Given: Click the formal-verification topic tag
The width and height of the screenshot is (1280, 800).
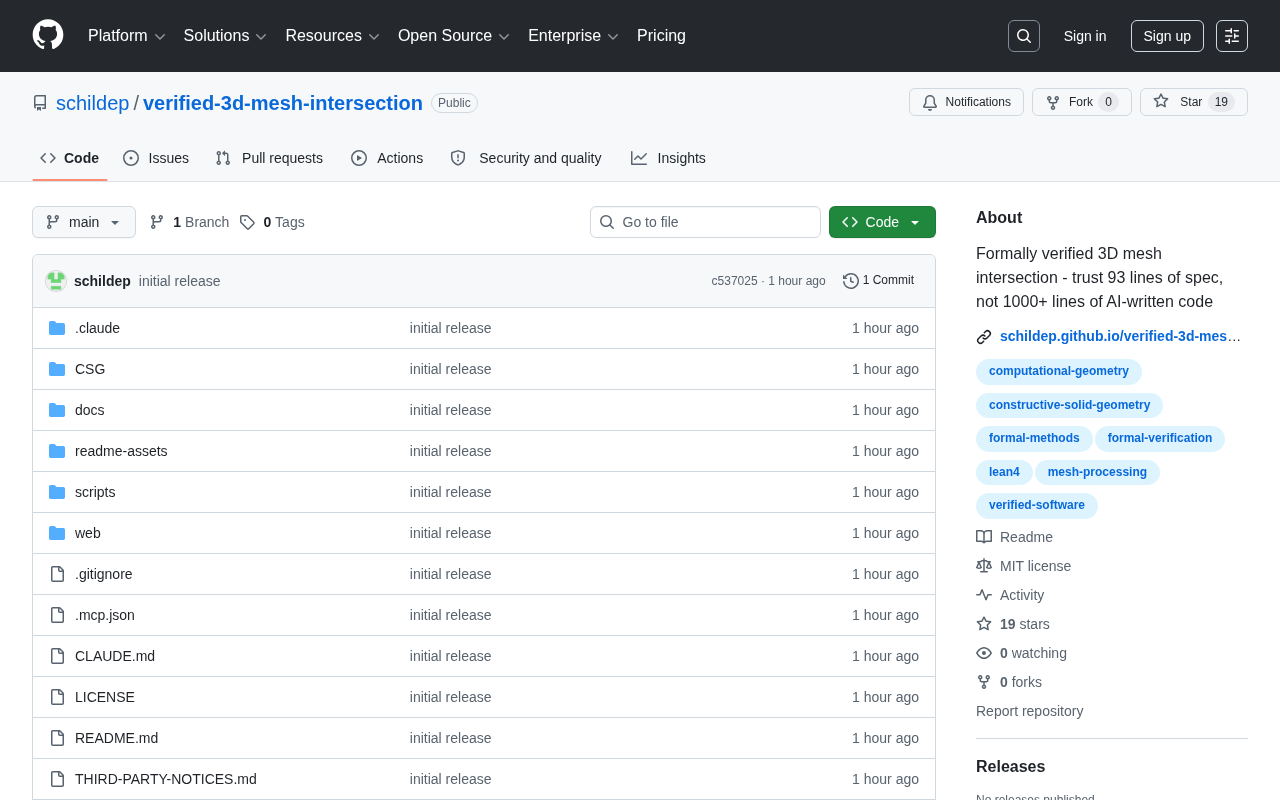Looking at the screenshot, I should 1160,439.
